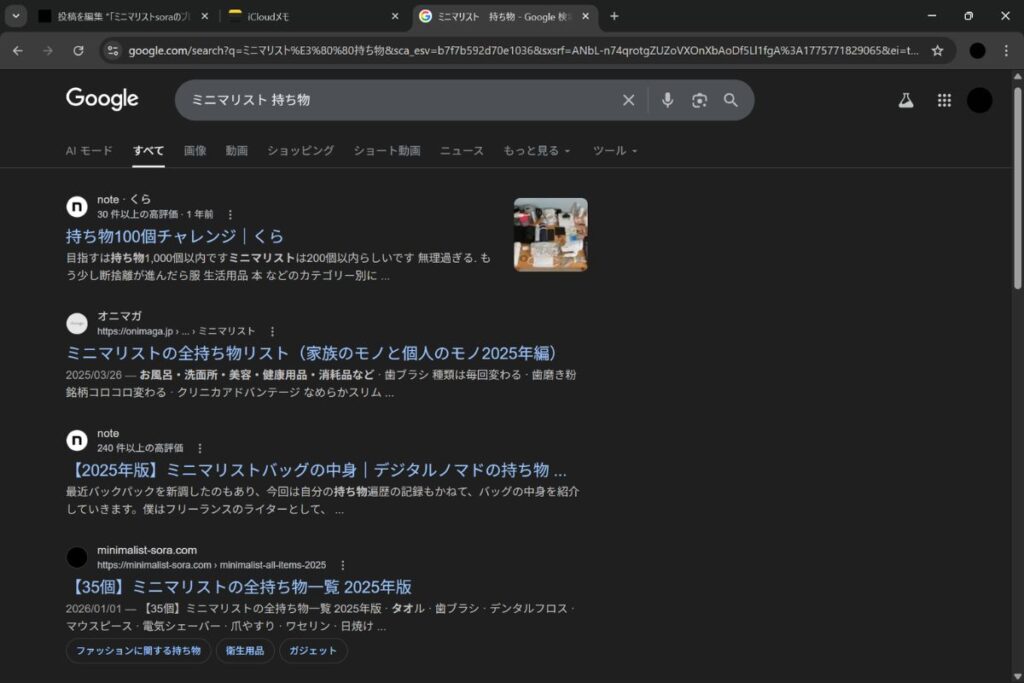Image resolution: width=1024 pixels, height=683 pixels.
Task: Select the 衛生用品 chip
Action: pos(245,651)
